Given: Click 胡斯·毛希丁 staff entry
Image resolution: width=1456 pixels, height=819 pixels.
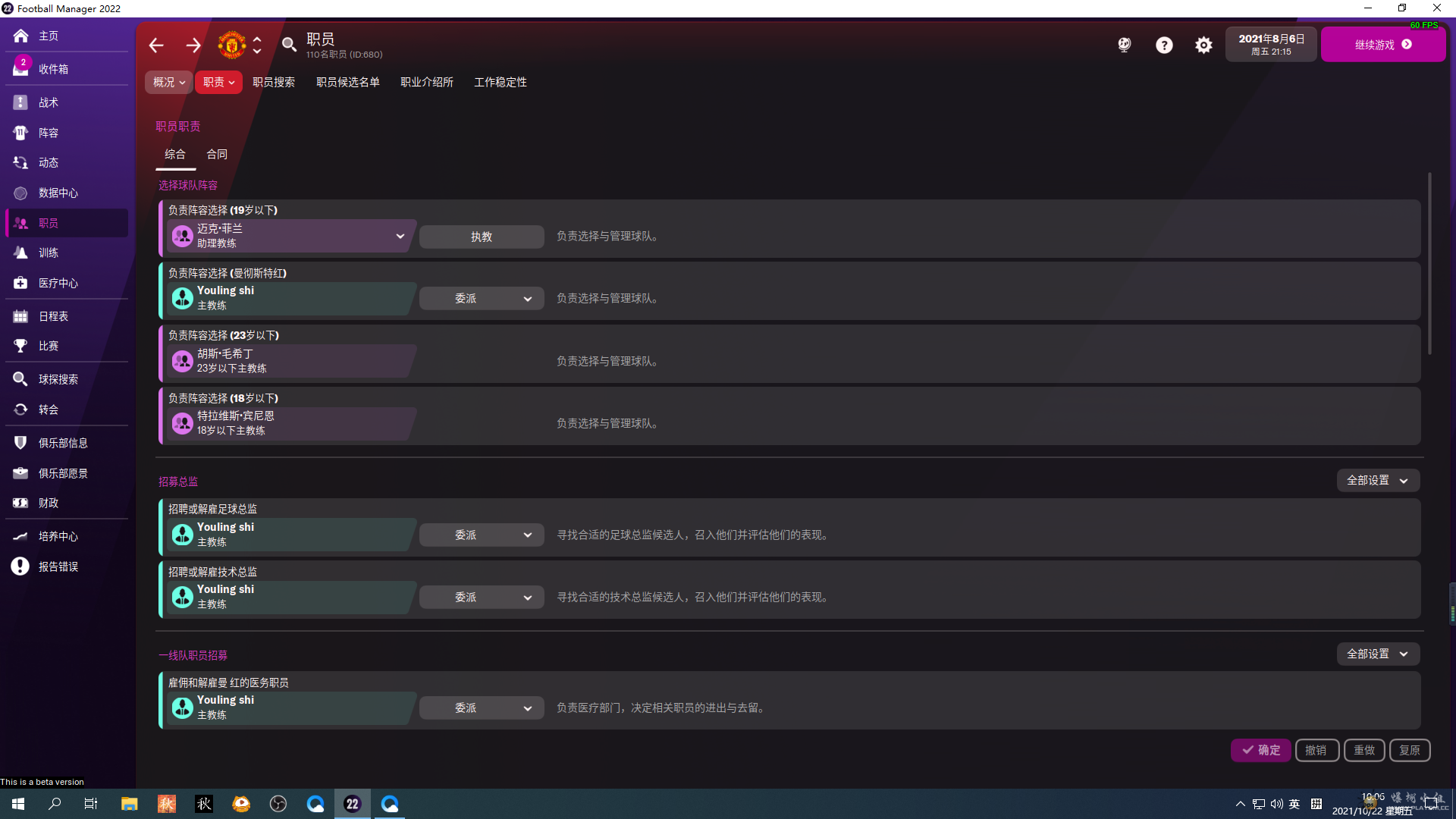Looking at the screenshot, I should point(292,361).
